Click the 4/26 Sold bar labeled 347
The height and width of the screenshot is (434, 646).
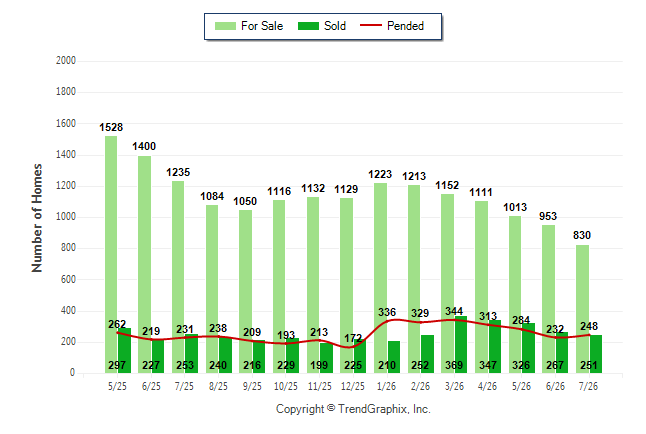click(495, 347)
